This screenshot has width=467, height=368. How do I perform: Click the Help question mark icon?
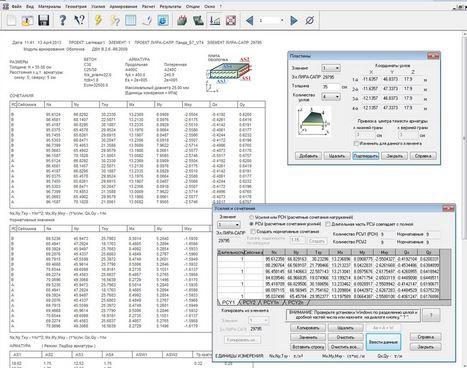(x=62, y=20)
